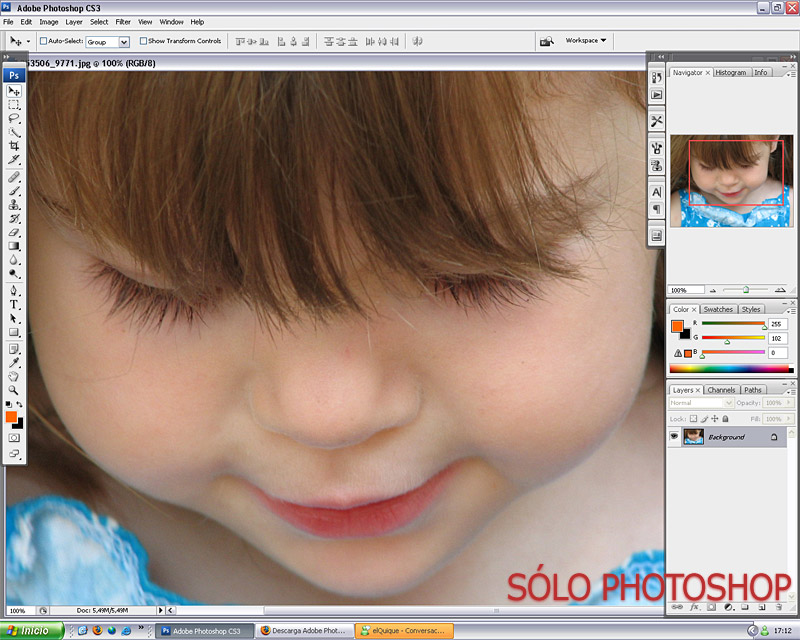Hide the Background layer with eye icon
The width and height of the screenshot is (800, 640).
tap(674, 437)
